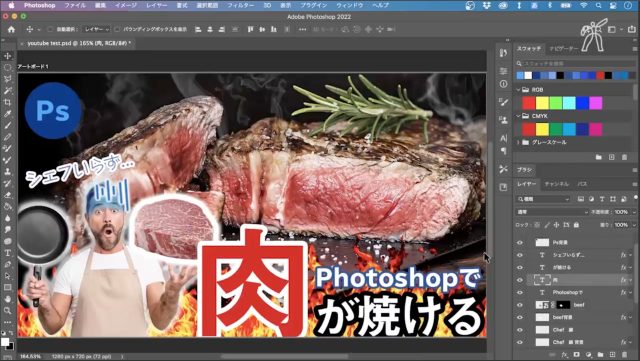640x361 pixels.
Task: Filter layers by type T icon
Action: (602, 199)
